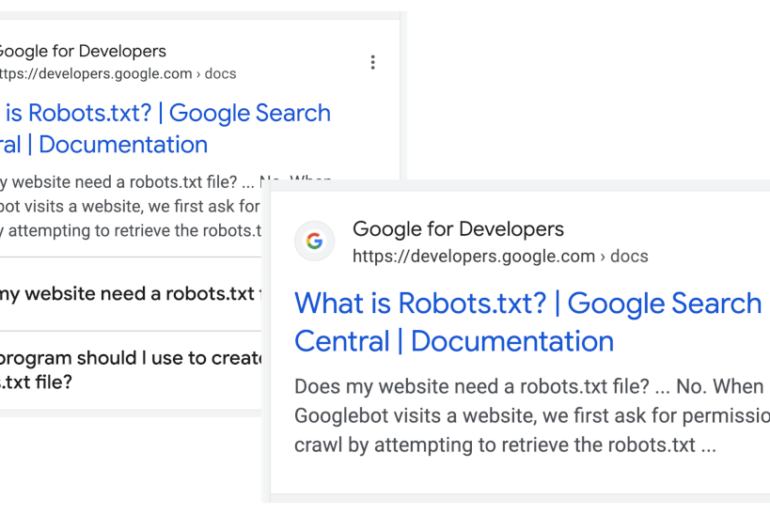
Task: Click 'Google for Developers' site name in the back card
Action: point(82,51)
